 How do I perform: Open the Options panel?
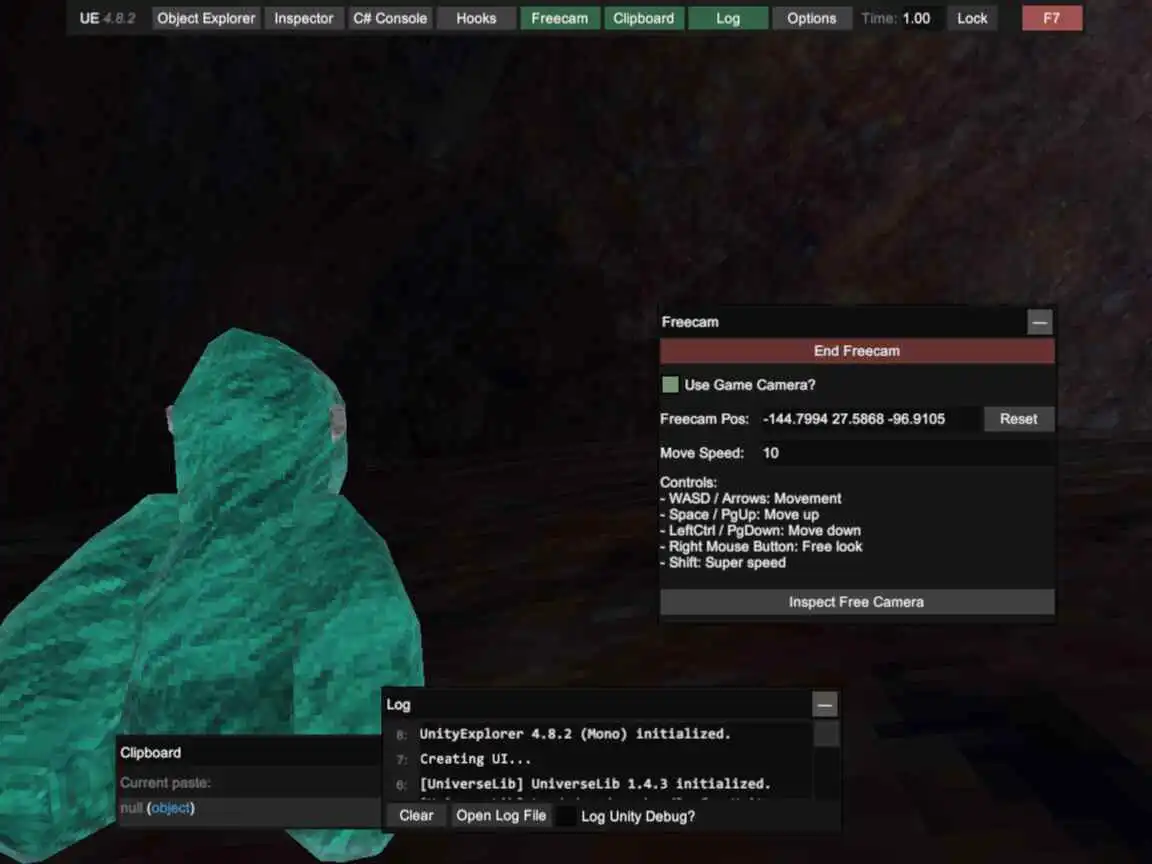812,18
